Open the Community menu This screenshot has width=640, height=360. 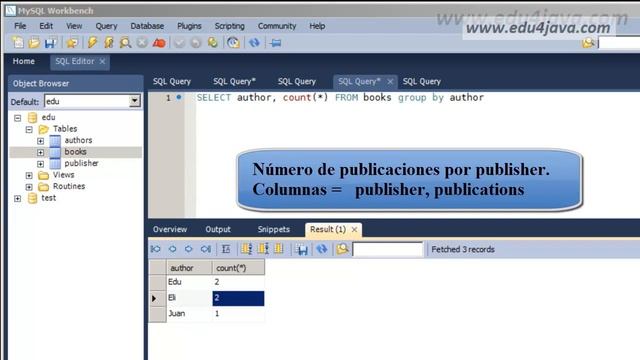tap(277, 26)
